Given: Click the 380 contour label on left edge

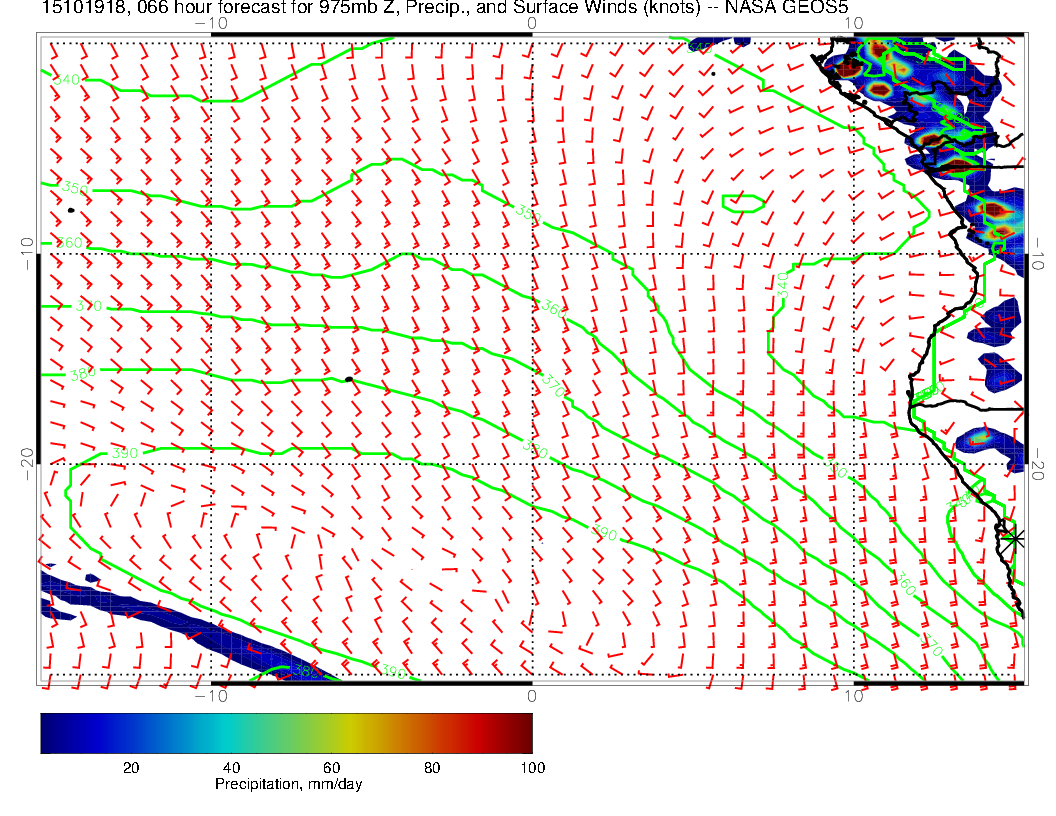Looking at the screenshot, I should [x=83, y=374].
